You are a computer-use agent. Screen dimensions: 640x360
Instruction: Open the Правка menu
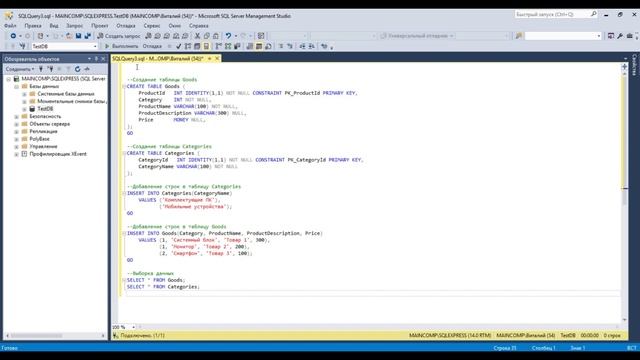[x=33, y=25]
